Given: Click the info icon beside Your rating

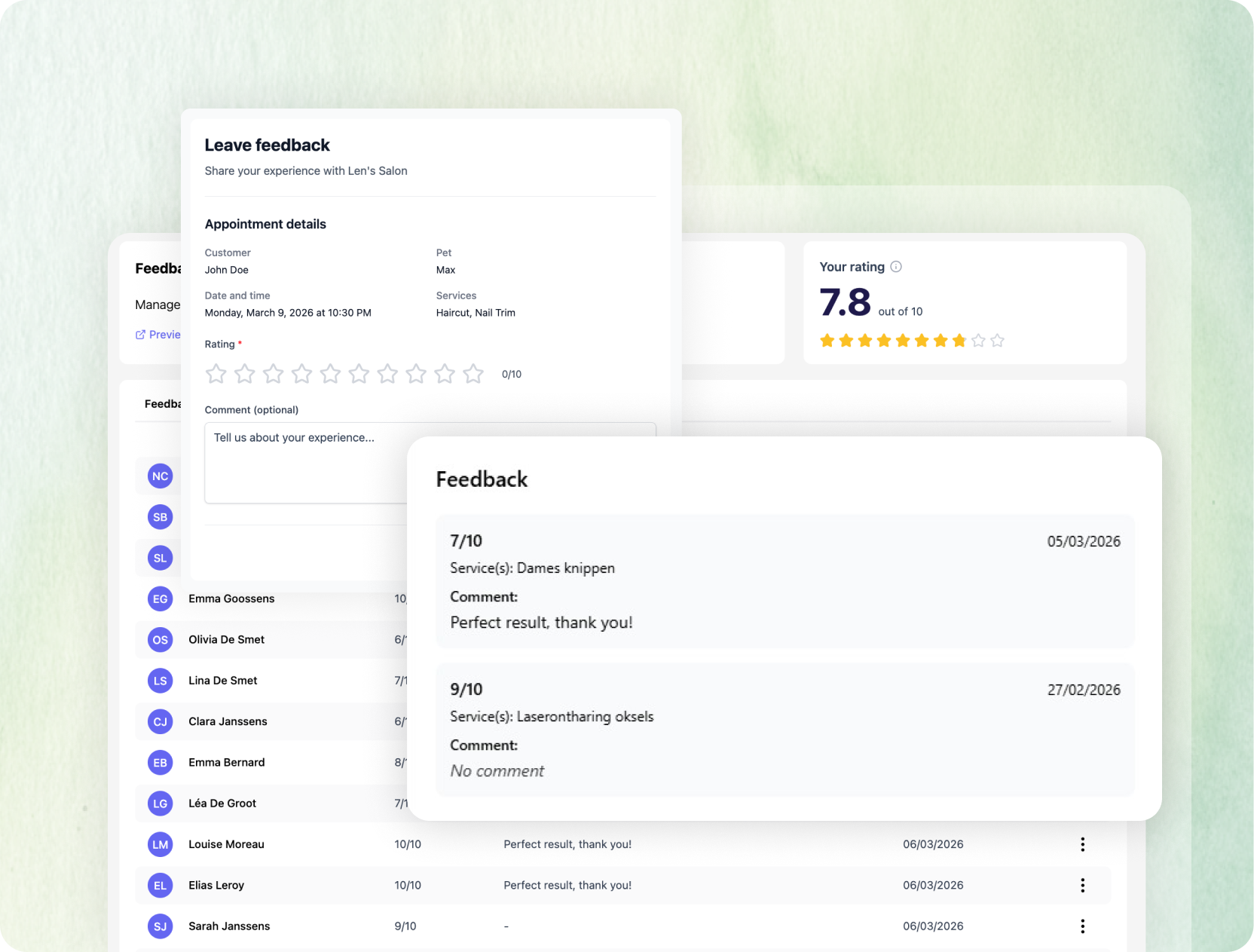Looking at the screenshot, I should [896, 267].
